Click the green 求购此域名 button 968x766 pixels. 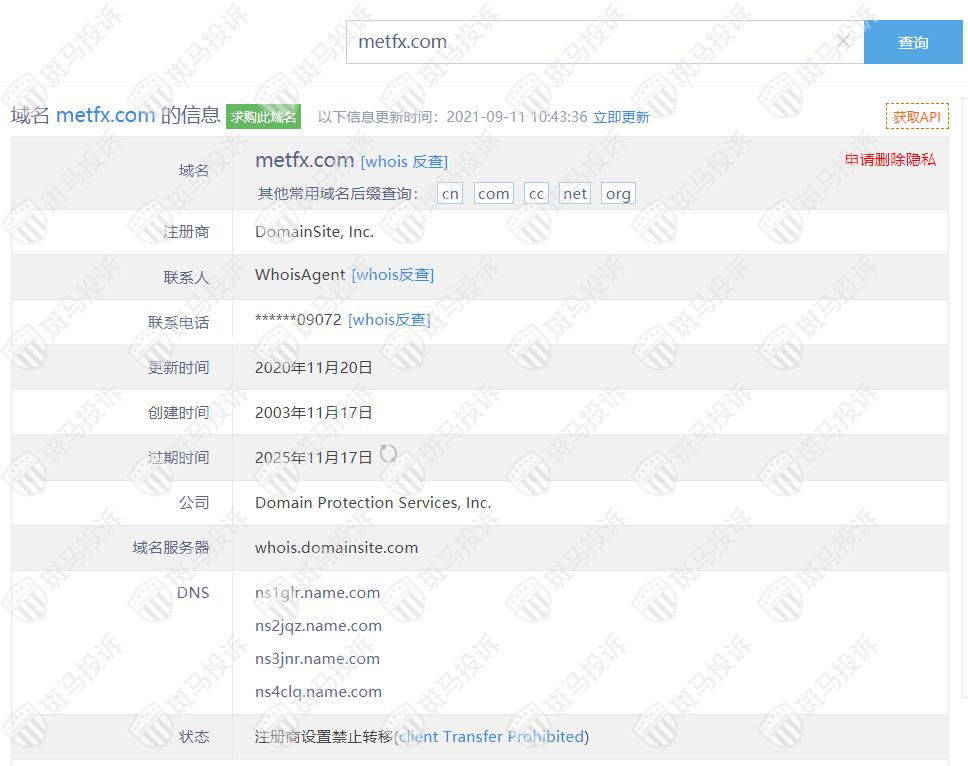pos(263,117)
